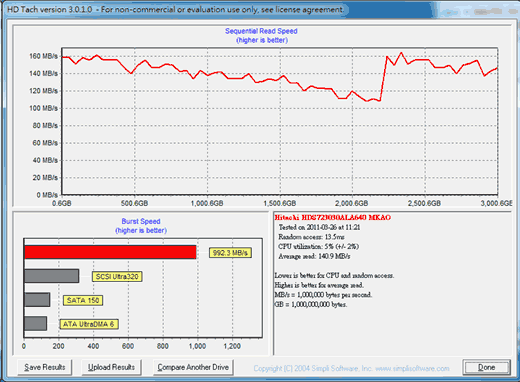The height and width of the screenshot is (382, 520).
Task: Click the gray ATA UltraDMA bar
Action: (x=35, y=323)
